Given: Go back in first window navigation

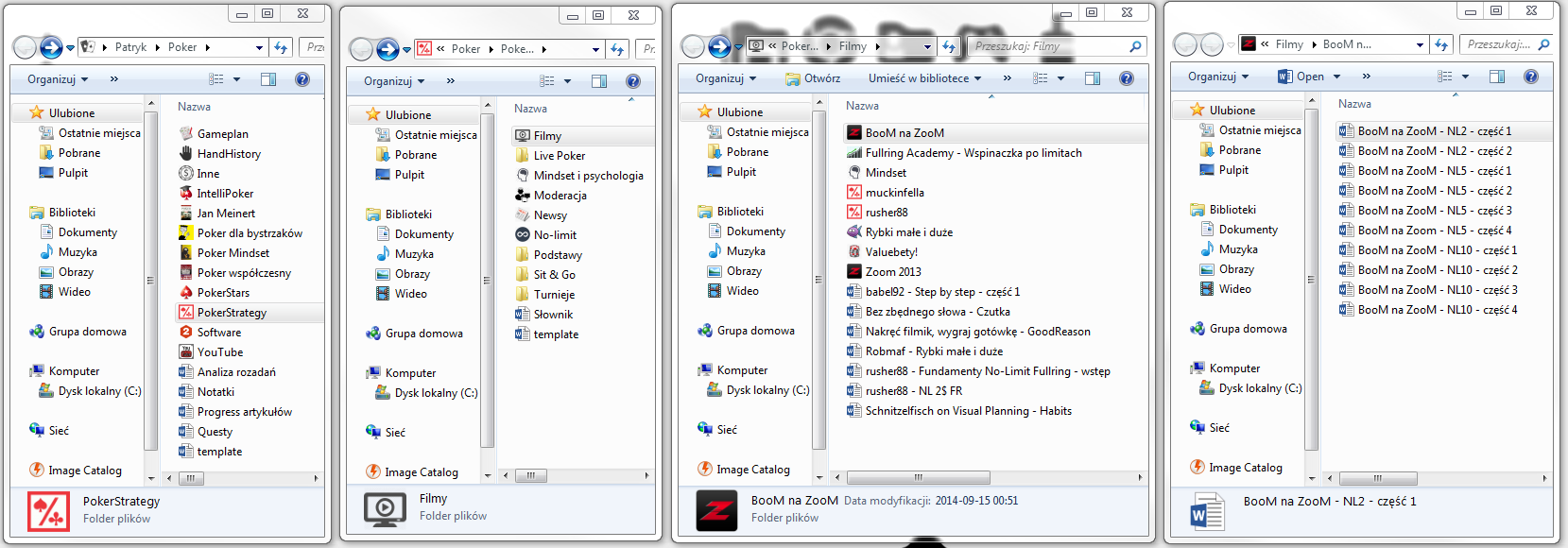Looking at the screenshot, I should [26, 47].
